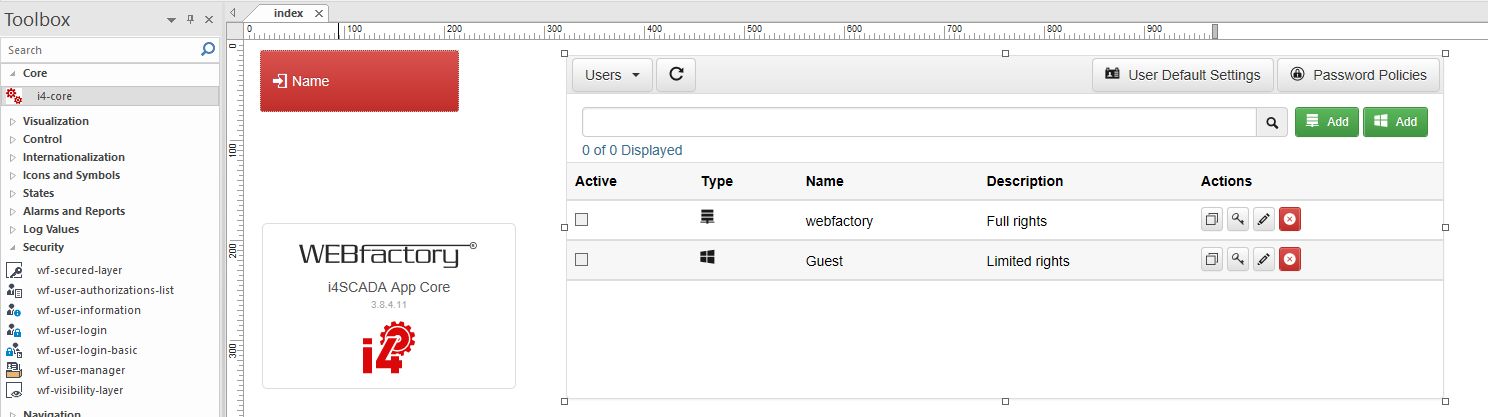Click the copy icon for webfactory user
This screenshot has width=1488, height=417.
point(1211,220)
